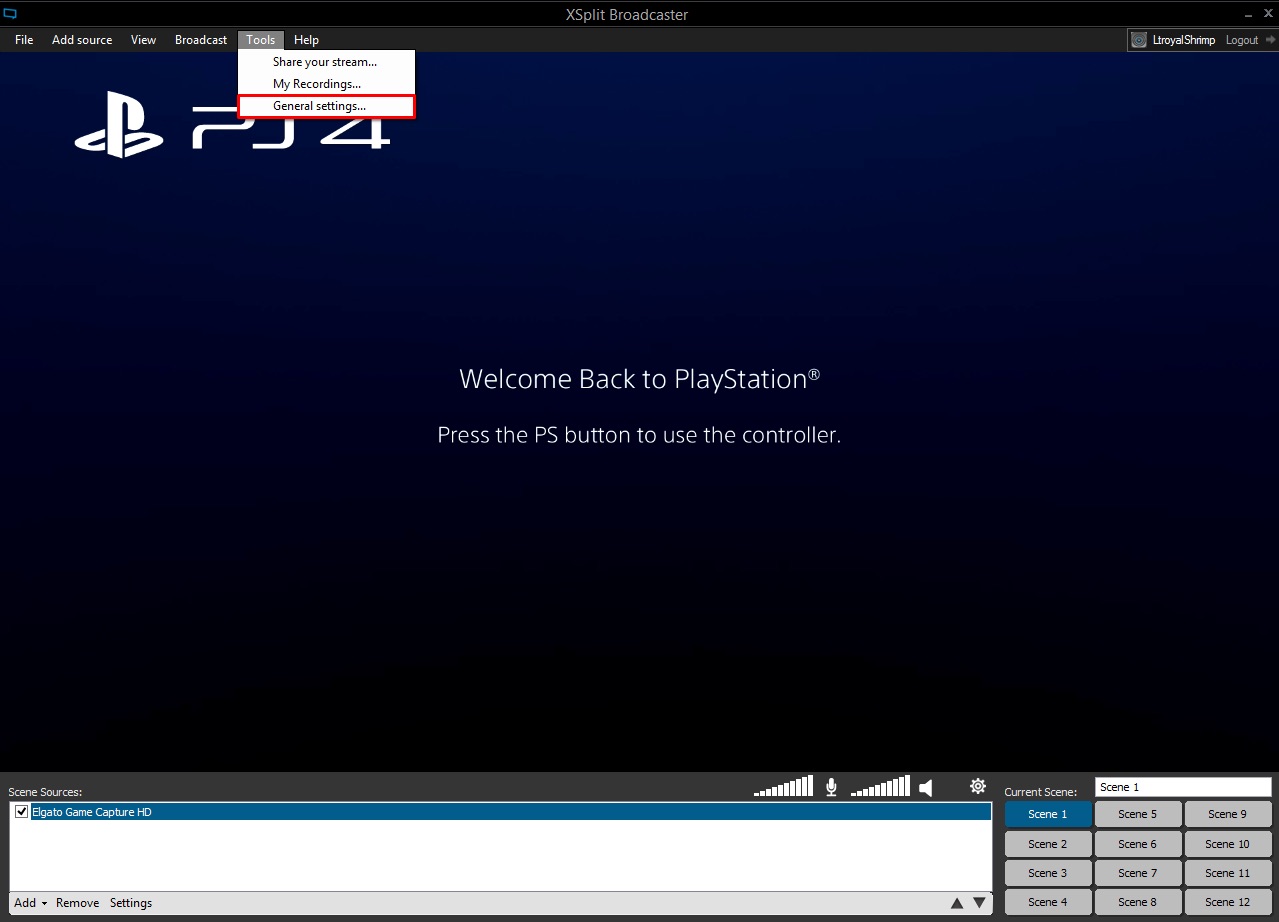Switch to Scene 9
This screenshot has width=1279, height=922.
pyautogui.click(x=1228, y=814)
